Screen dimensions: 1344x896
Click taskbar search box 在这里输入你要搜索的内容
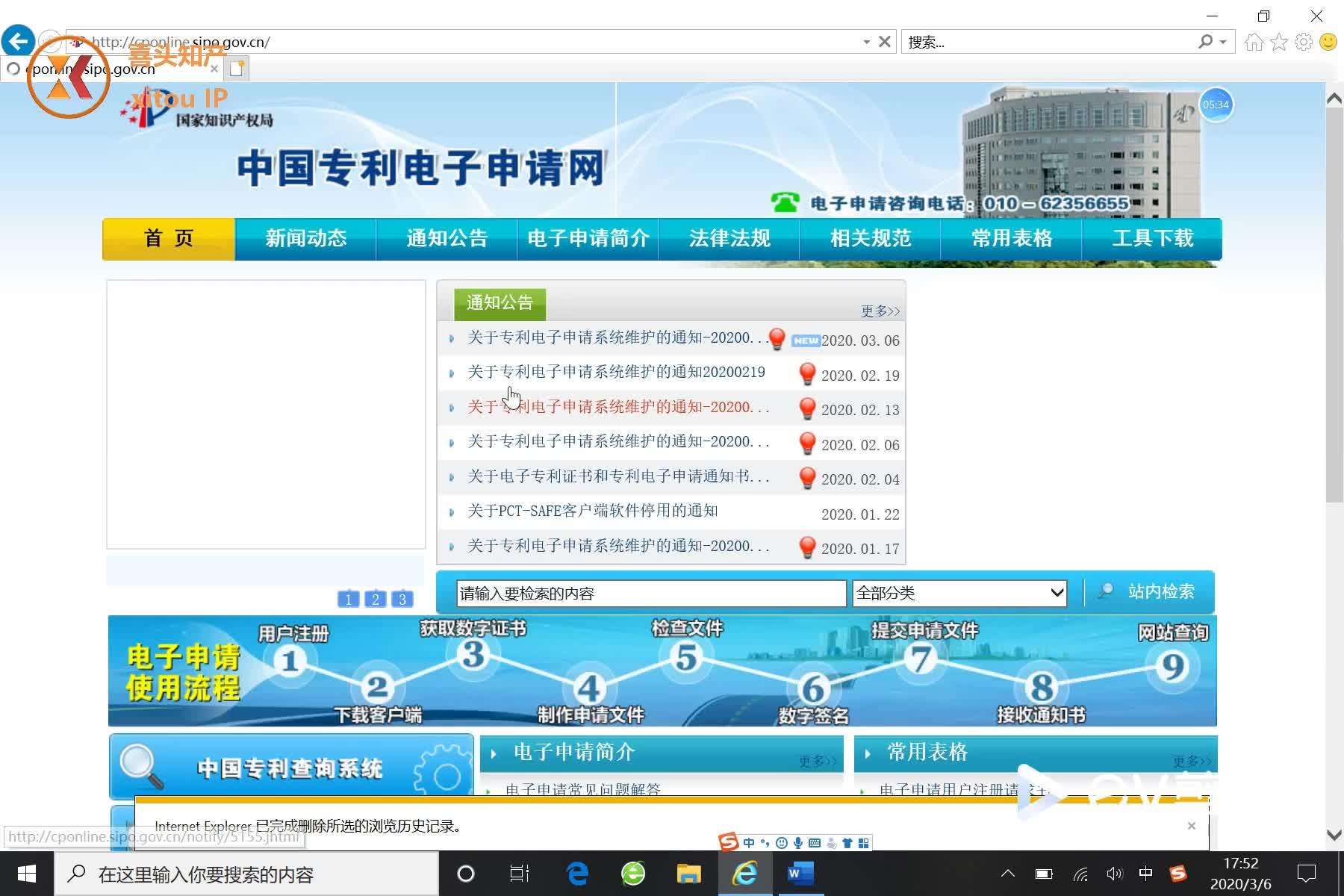point(246,874)
